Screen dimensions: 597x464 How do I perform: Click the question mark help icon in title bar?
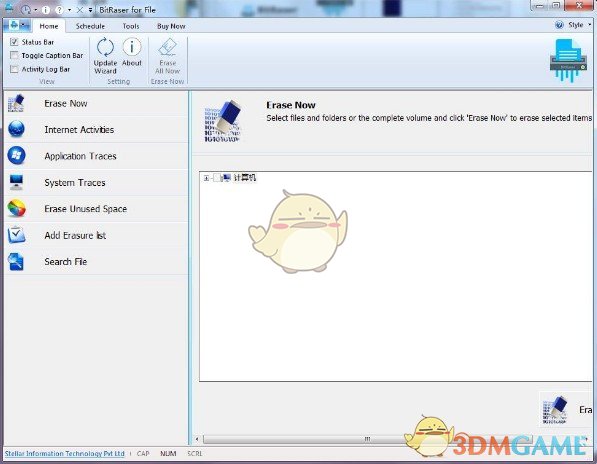click(59, 10)
